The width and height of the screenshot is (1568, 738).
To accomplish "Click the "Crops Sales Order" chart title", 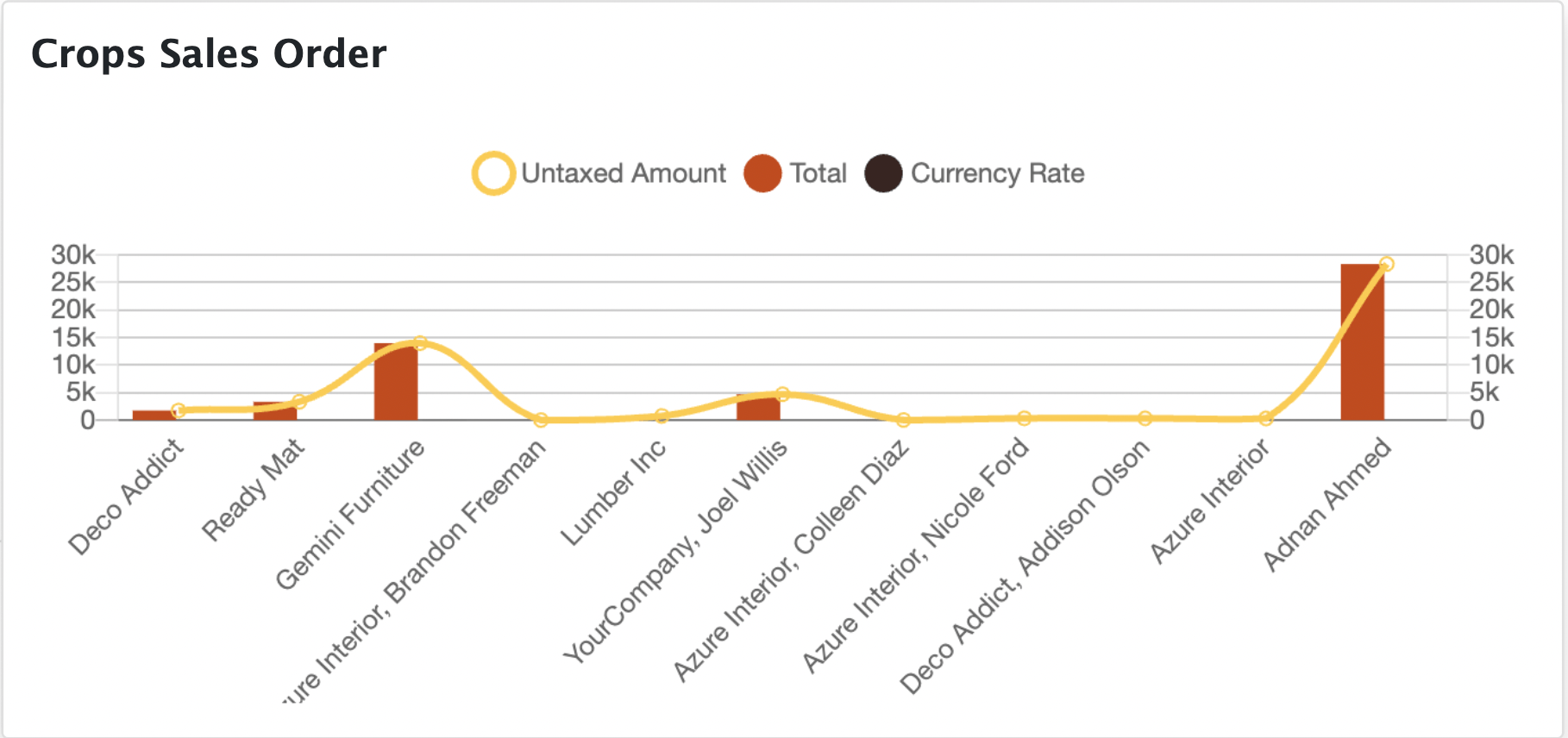I will click(209, 53).
